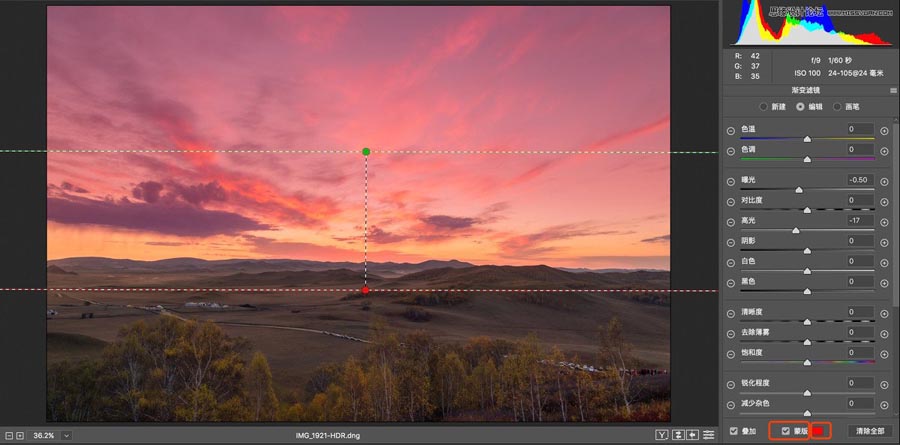
Task: Click the 对比度 value input field
Action: [x=859, y=201]
